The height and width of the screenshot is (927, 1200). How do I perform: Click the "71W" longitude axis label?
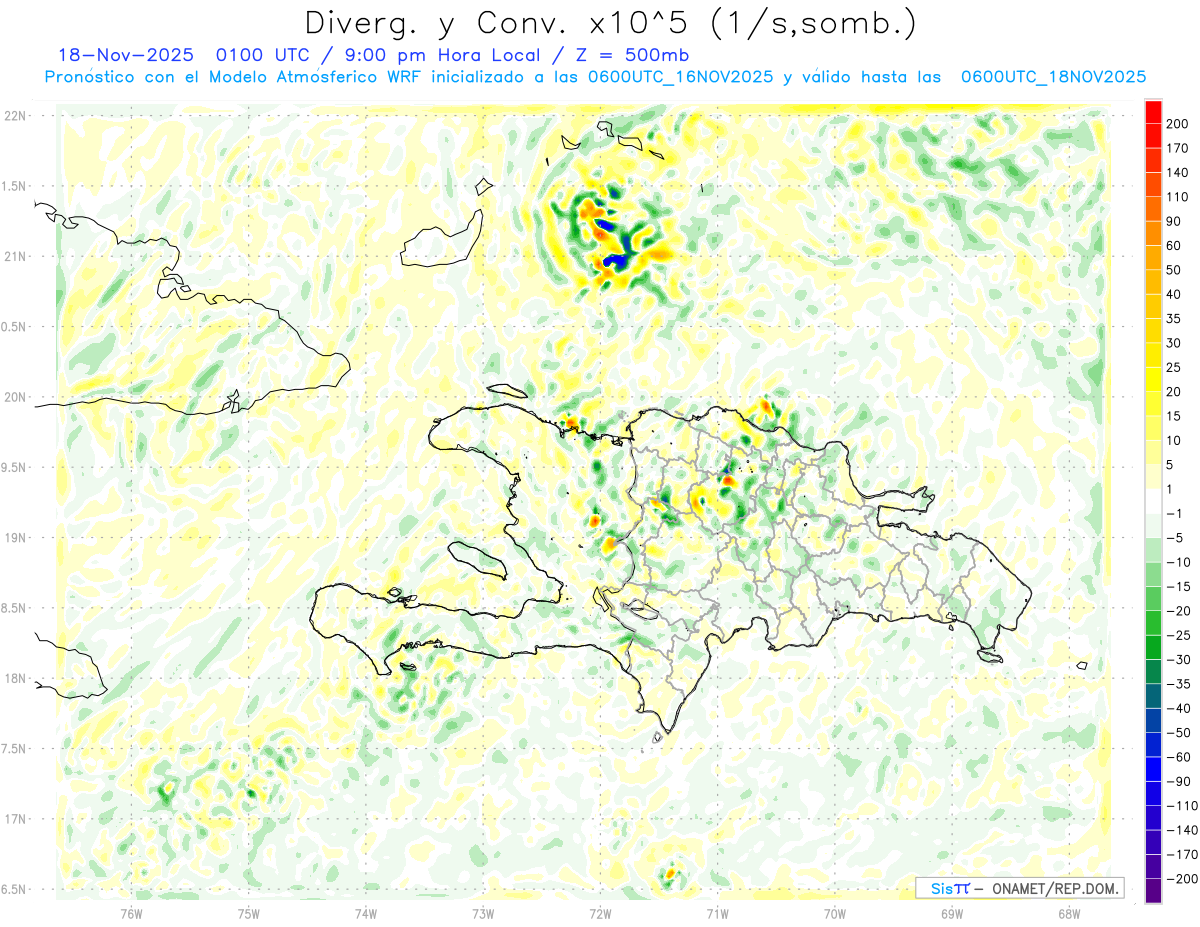click(x=717, y=913)
